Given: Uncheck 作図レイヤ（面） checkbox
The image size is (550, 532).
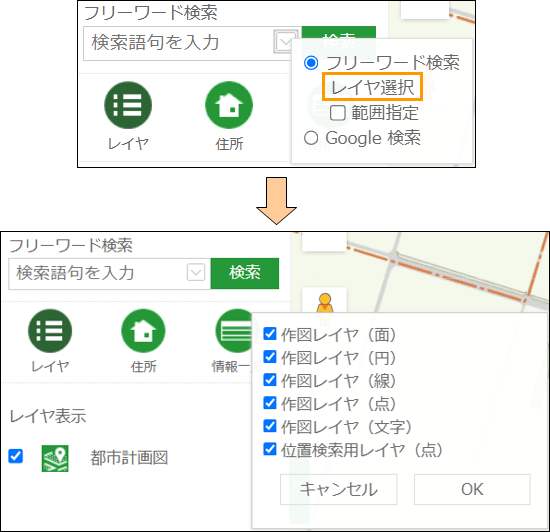Looking at the screenshot, I should [270, 334].
